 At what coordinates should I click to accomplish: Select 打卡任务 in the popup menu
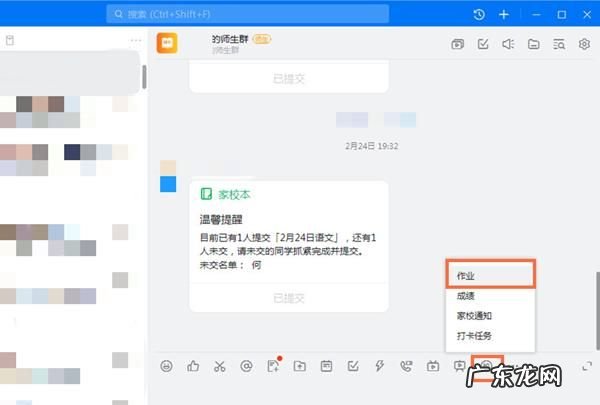(490, 336)
